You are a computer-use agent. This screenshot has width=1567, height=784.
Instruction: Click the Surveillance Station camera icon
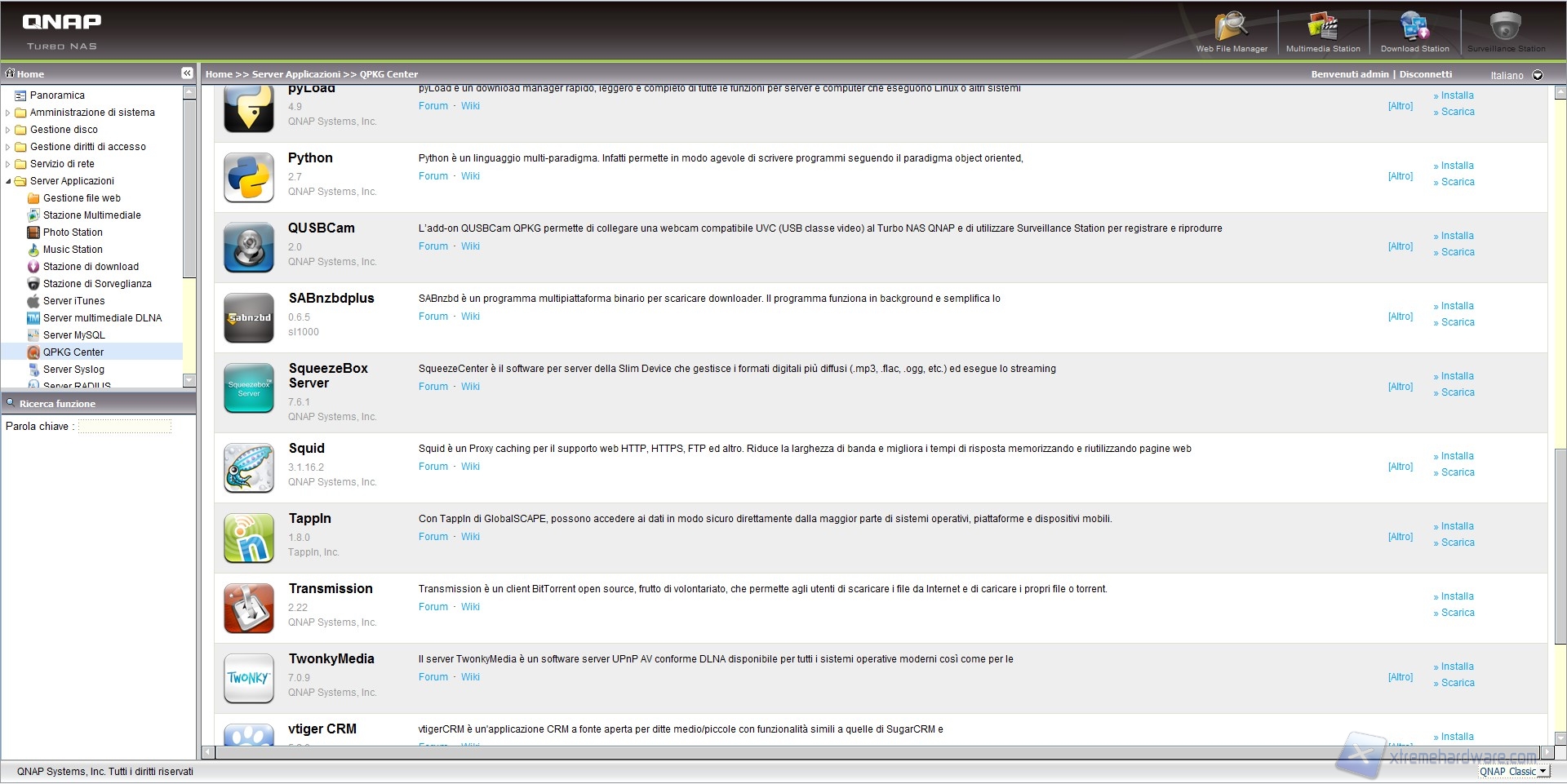point(1506,28)
